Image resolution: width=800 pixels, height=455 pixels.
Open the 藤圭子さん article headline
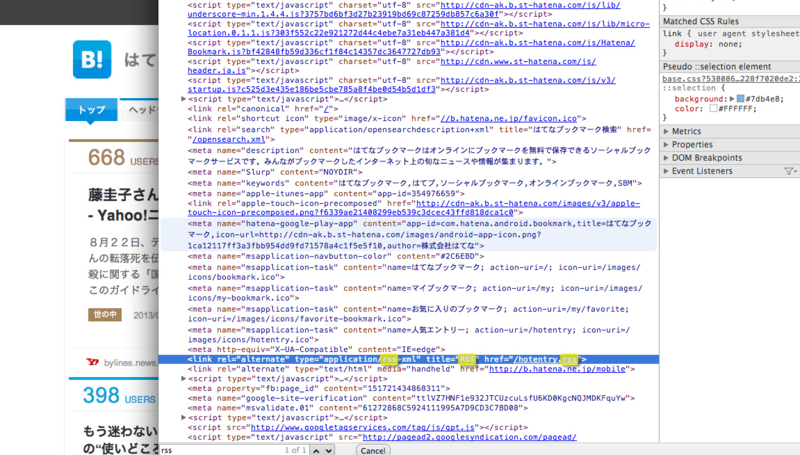pyautogui.click(x=123, y=205)
